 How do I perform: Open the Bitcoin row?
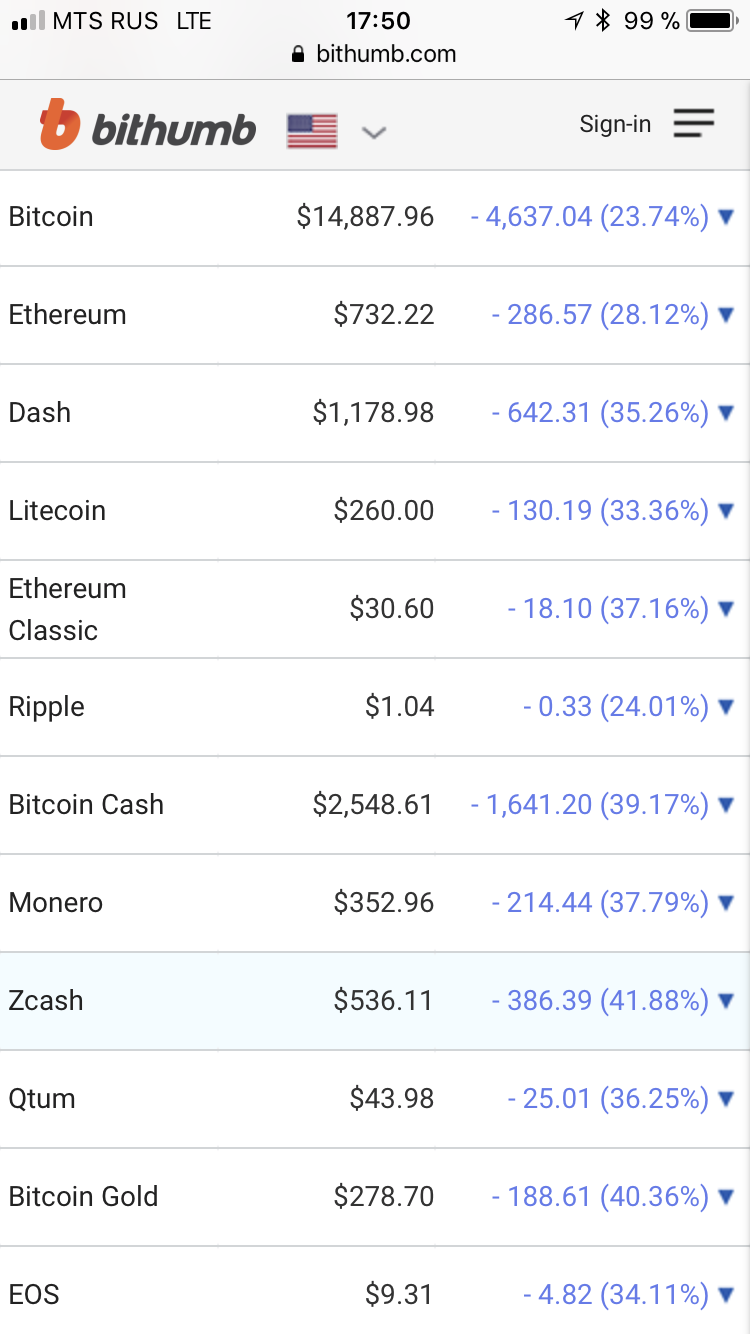[x=51, y=216]
